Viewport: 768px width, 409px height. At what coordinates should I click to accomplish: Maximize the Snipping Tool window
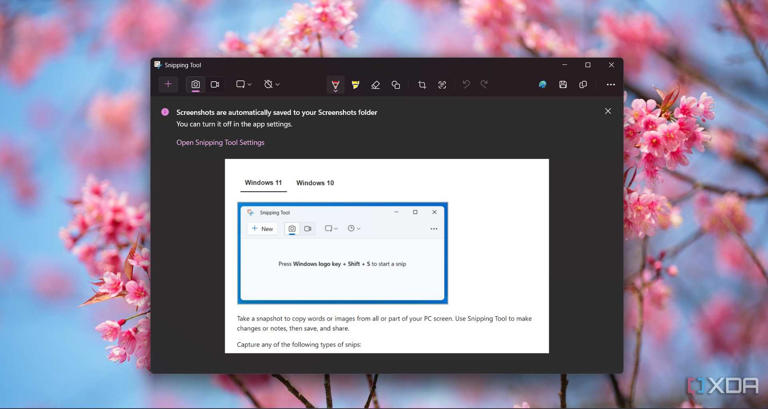click(588, 65)
